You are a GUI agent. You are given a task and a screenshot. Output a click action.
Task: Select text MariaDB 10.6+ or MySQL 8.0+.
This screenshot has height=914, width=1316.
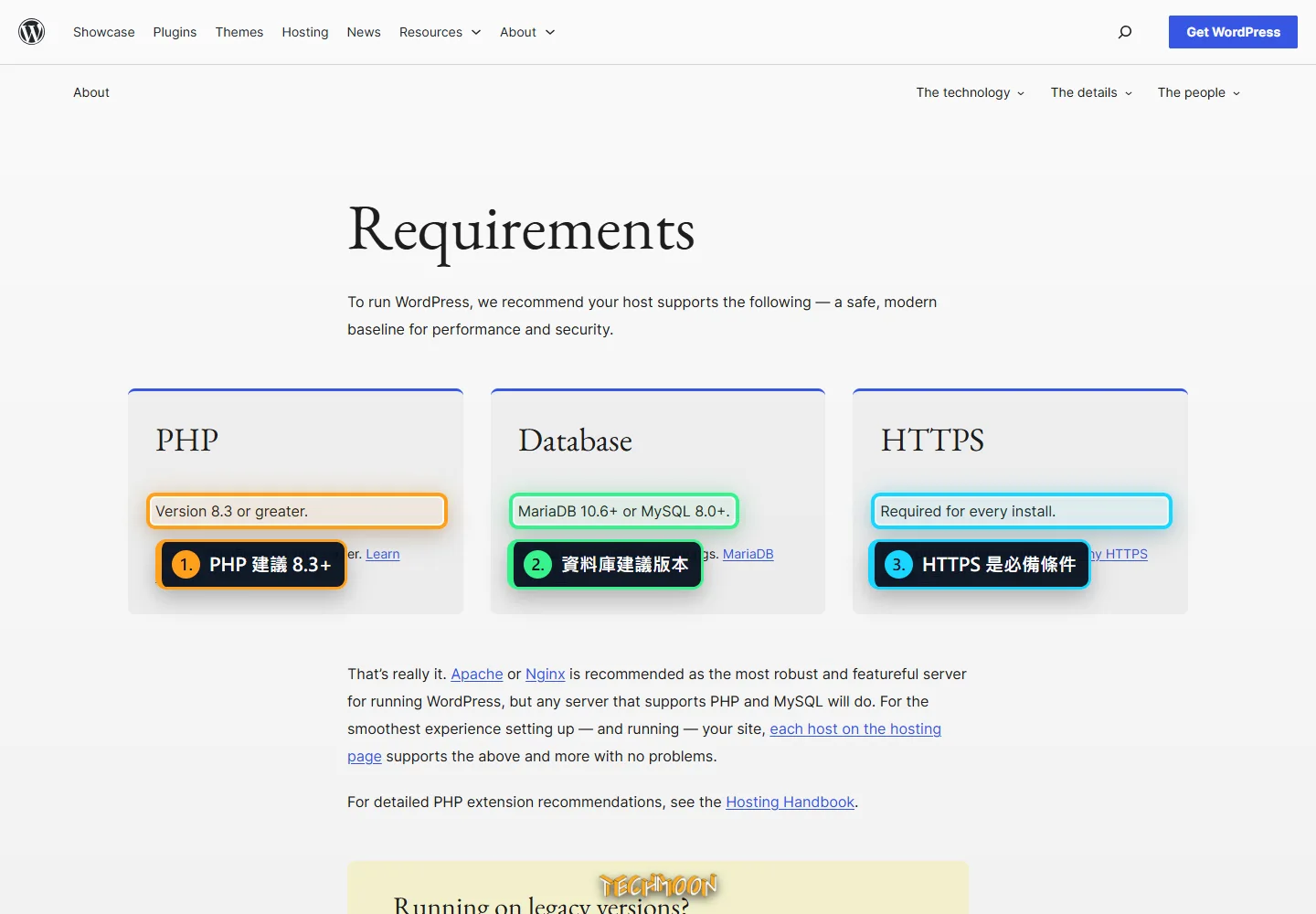coord(624,511)
